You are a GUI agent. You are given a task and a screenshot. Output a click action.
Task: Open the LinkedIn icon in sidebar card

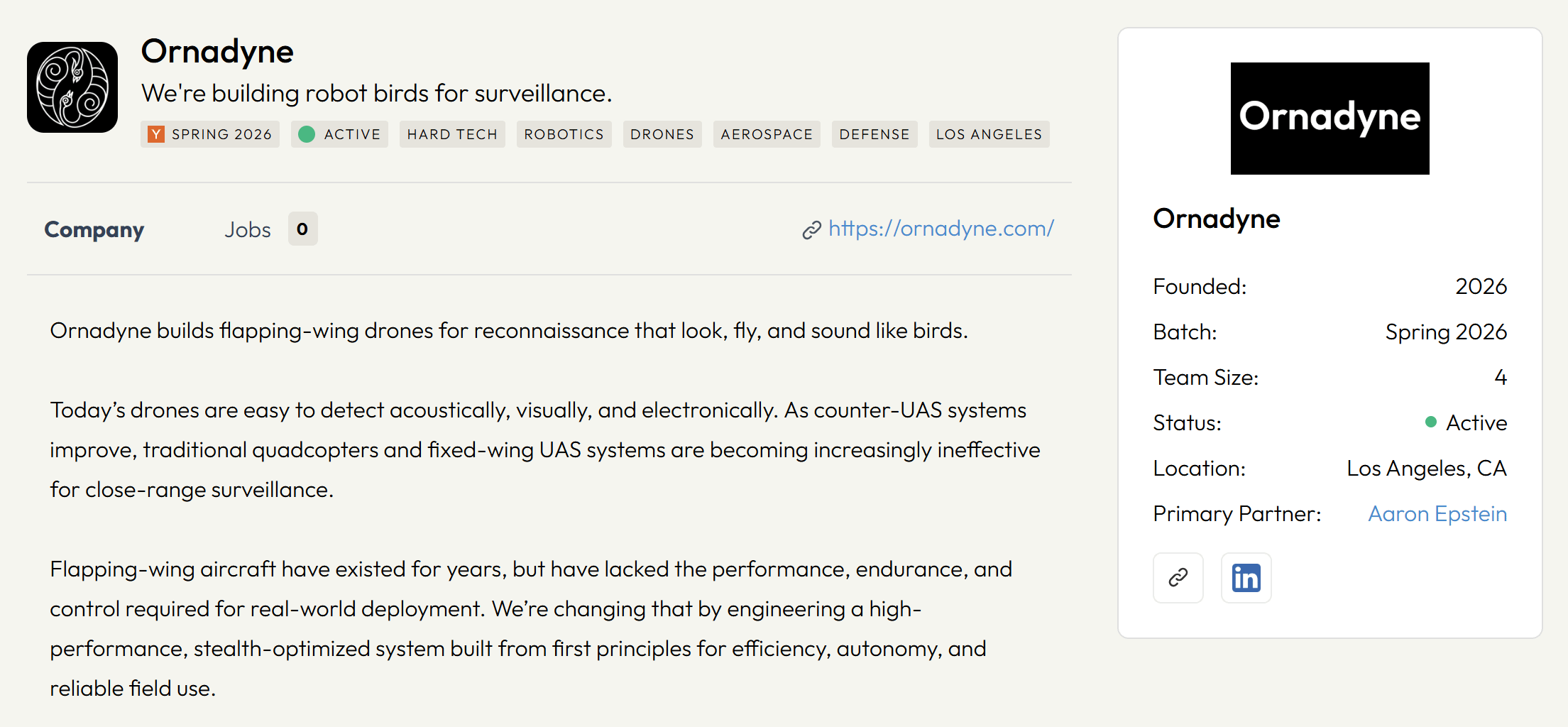1246,578
